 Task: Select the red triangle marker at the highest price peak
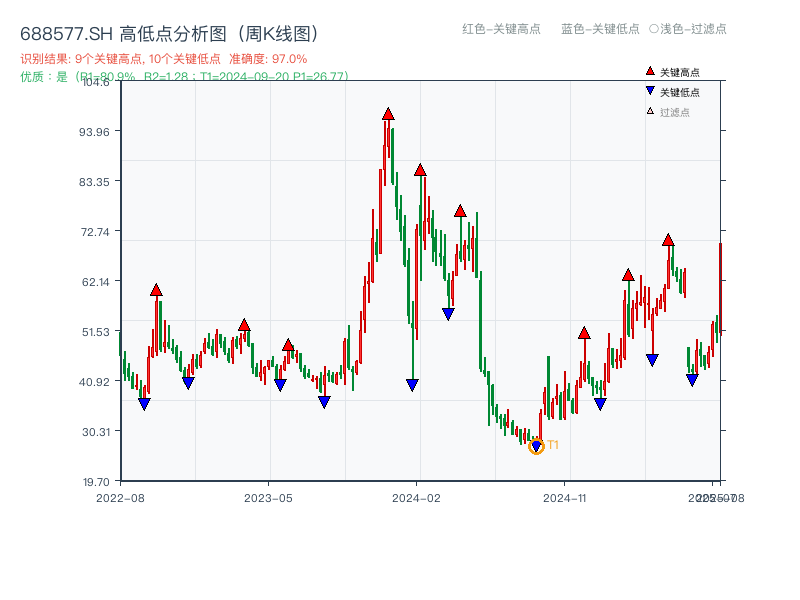(388, 115)
